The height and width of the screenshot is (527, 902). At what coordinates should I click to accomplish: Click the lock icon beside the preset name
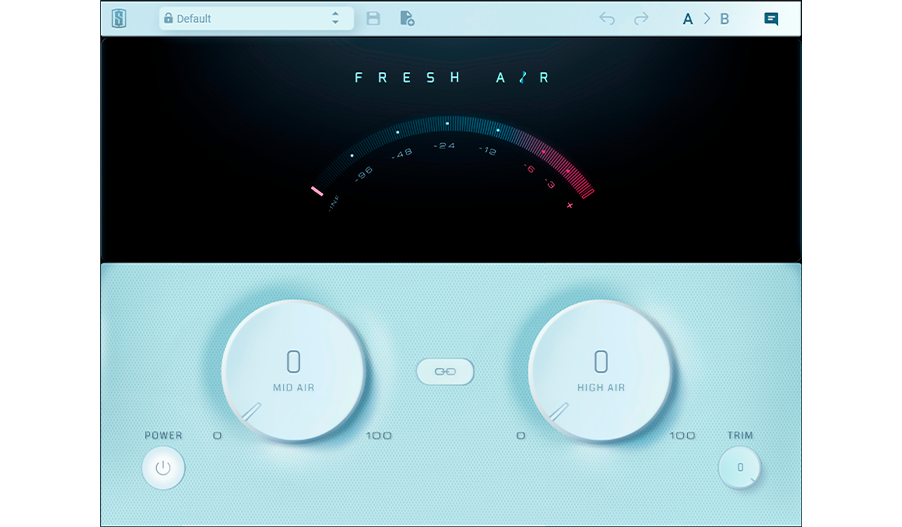168,19
